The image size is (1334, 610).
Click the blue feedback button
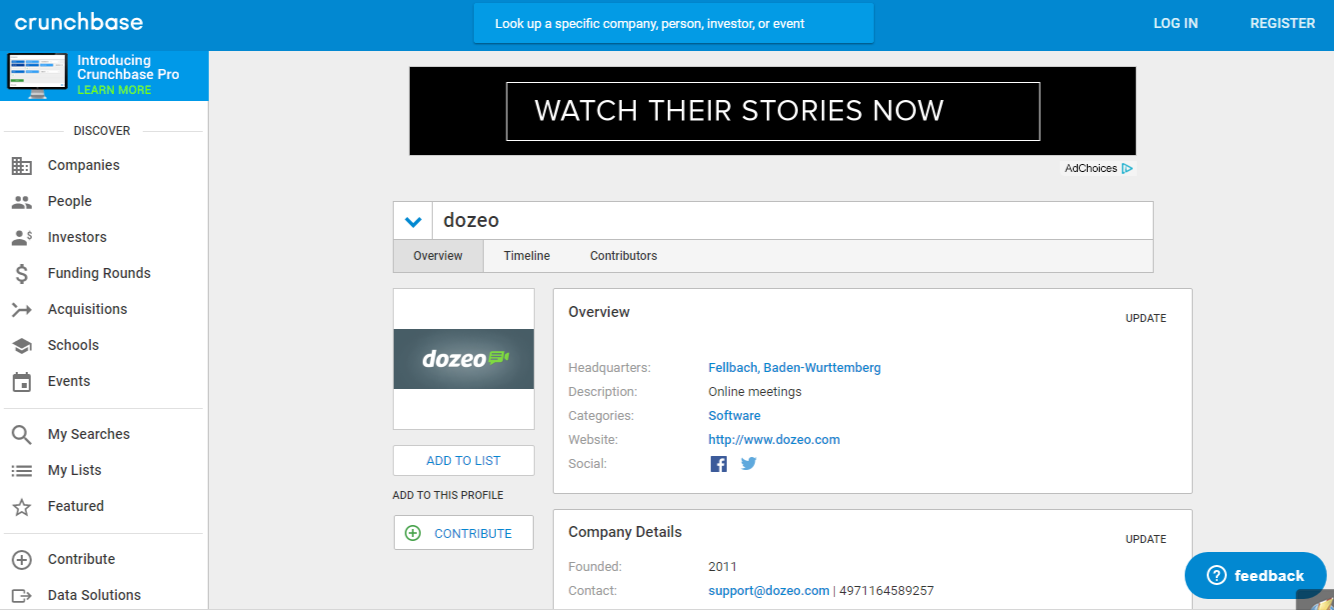[1255, 575]
